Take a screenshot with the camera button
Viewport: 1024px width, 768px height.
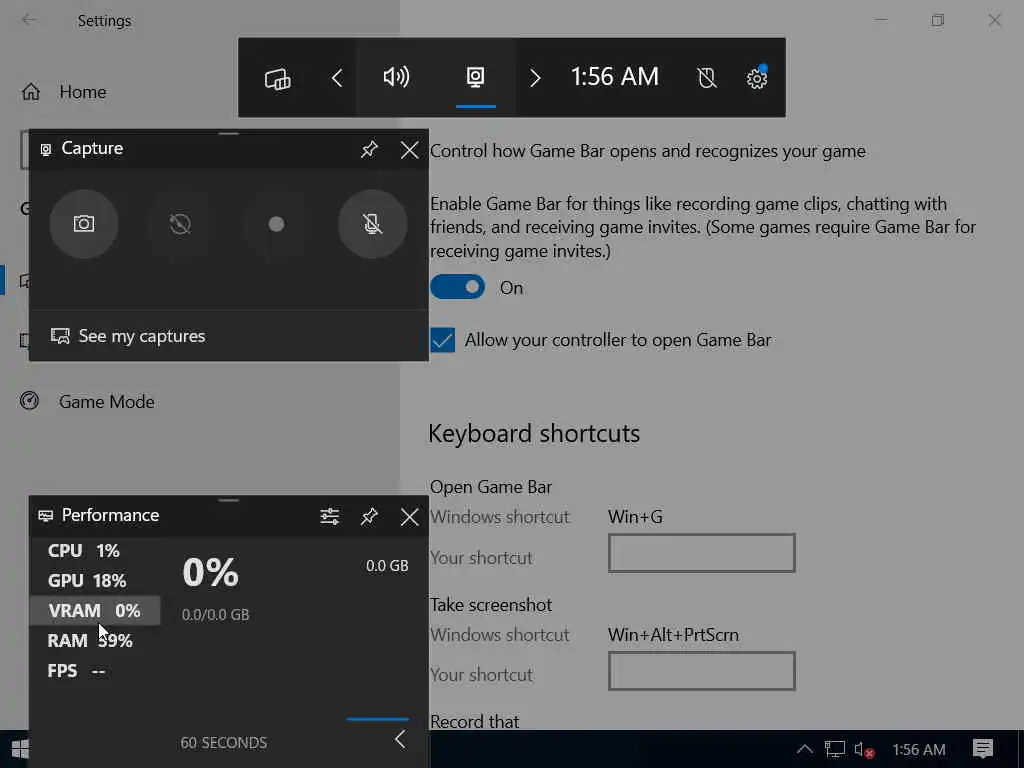pyautogui.click(x=84, y=224)
